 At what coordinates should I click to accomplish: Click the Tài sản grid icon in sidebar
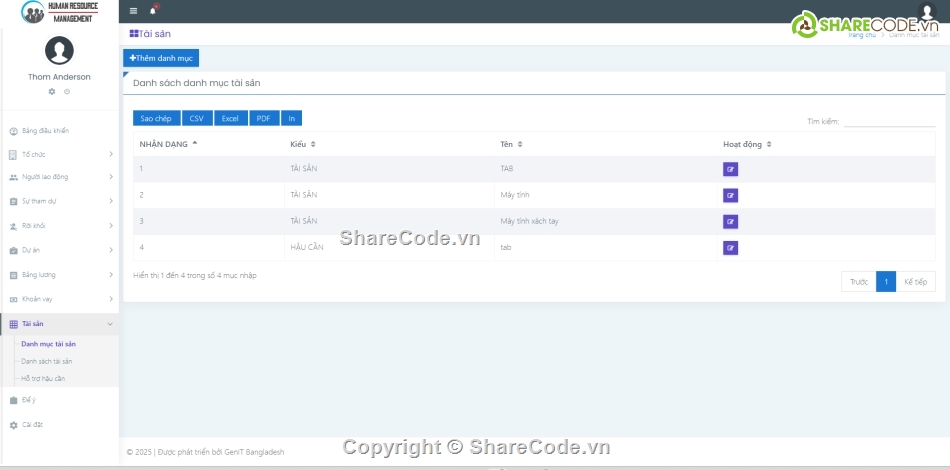pos(13,324)
